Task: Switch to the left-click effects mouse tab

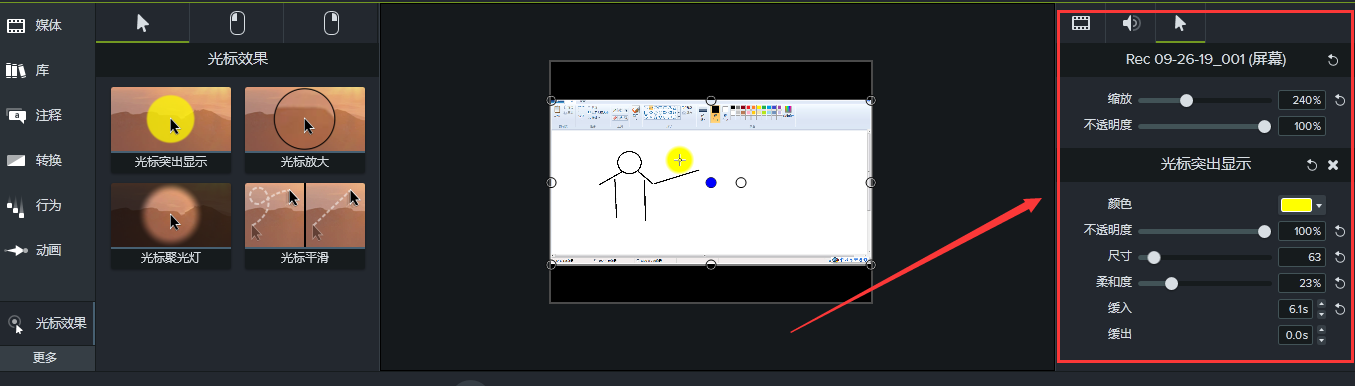Action: coord(237,23)
